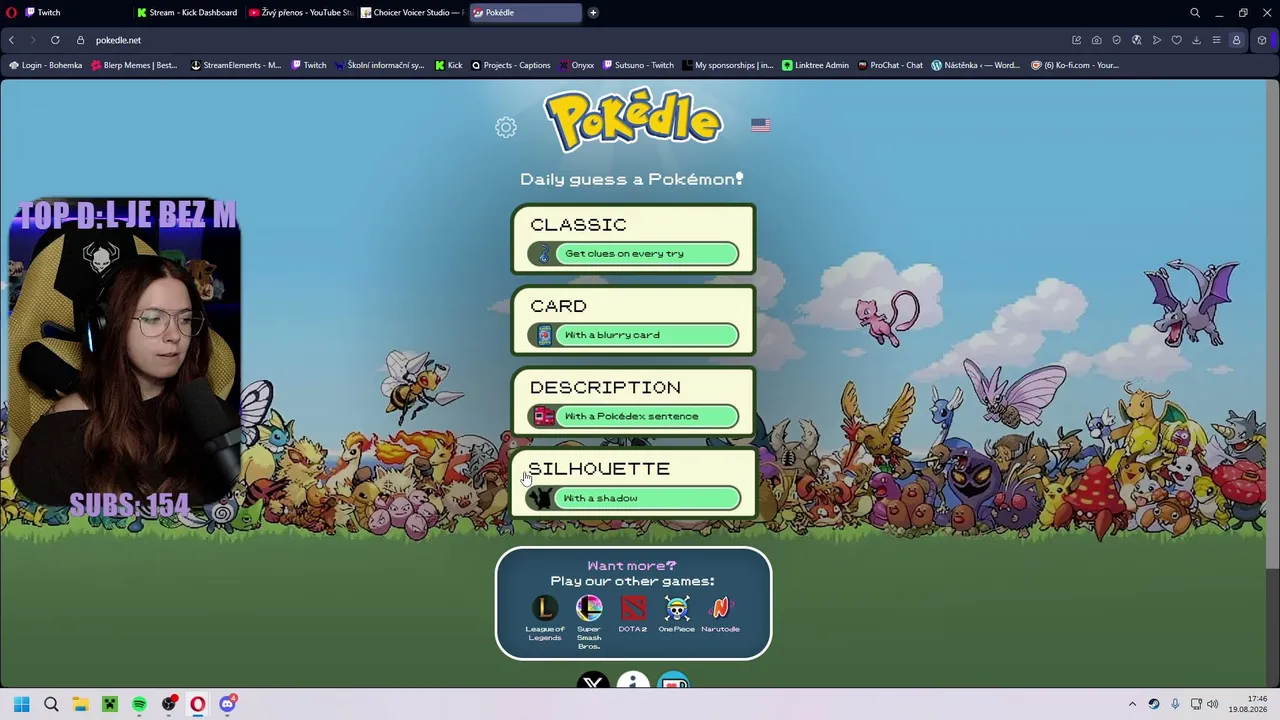Open OBS Studio from the taskbar

tap(169, 704)
